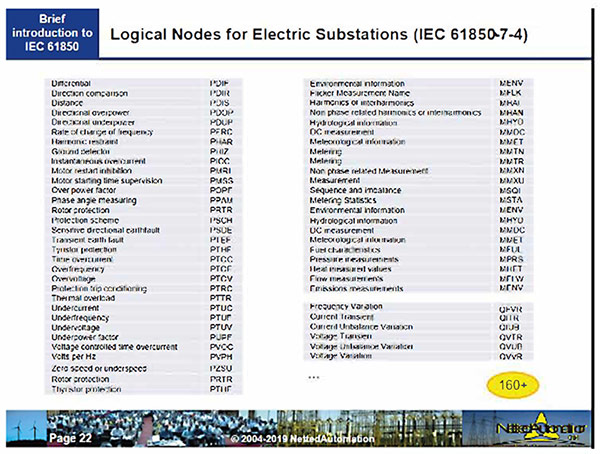Click the code 'PTTR'
Viewport: 600px width, 454px height.
pyautogui.click(x=221, y=298)
